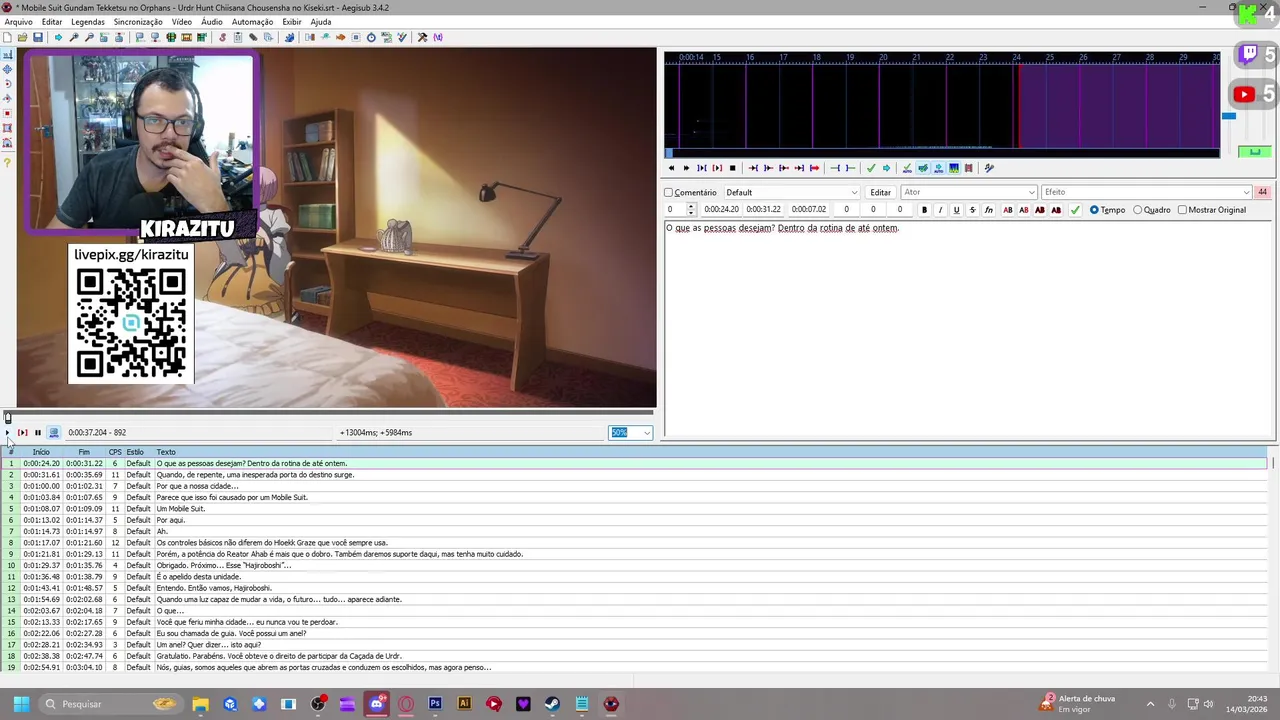The image size is (1280, 720).
Task: Play video from the left playback arrow
Action: click(7, 432)
